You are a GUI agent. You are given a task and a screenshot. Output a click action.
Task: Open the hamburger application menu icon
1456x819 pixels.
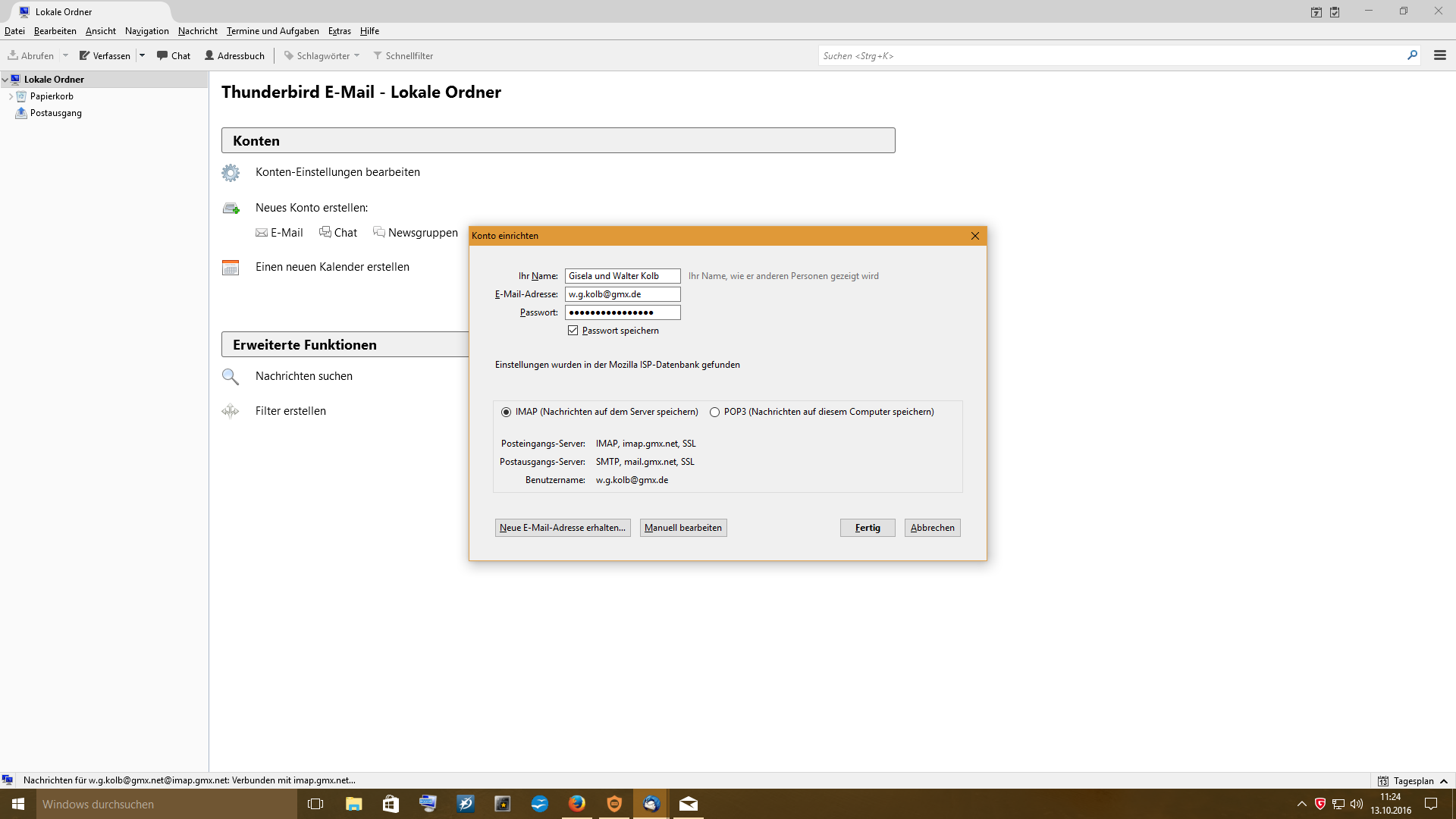(x=1439, y=55)
